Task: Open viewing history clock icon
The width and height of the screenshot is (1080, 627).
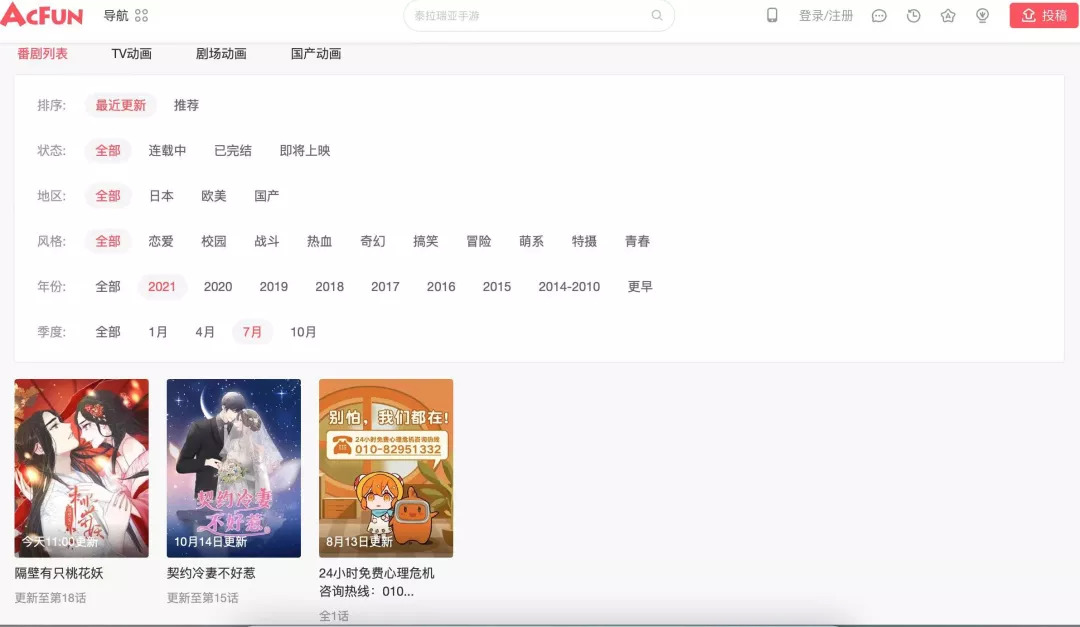Action: 913,16
